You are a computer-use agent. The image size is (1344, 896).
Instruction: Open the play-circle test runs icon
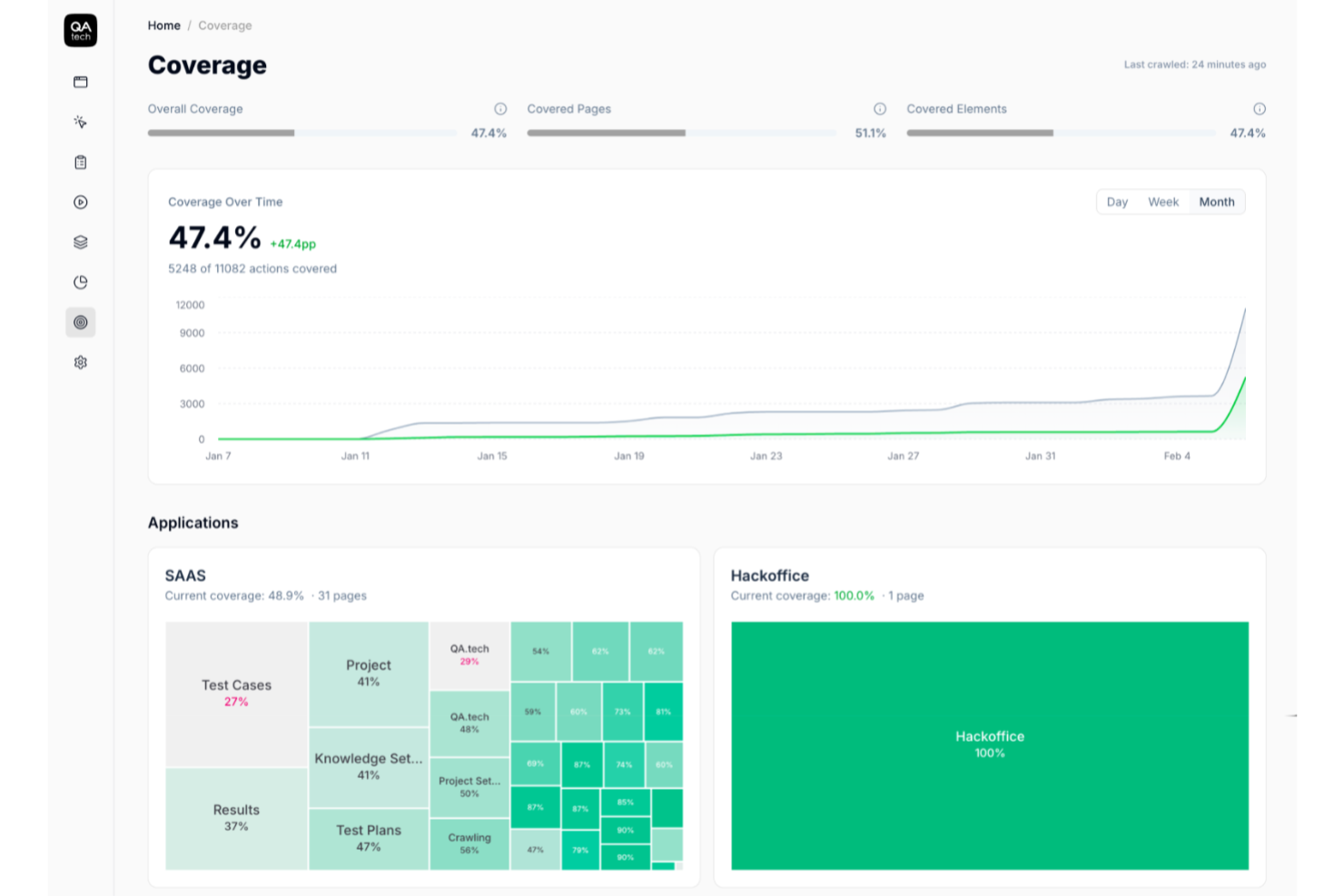[x=80, y=202]
